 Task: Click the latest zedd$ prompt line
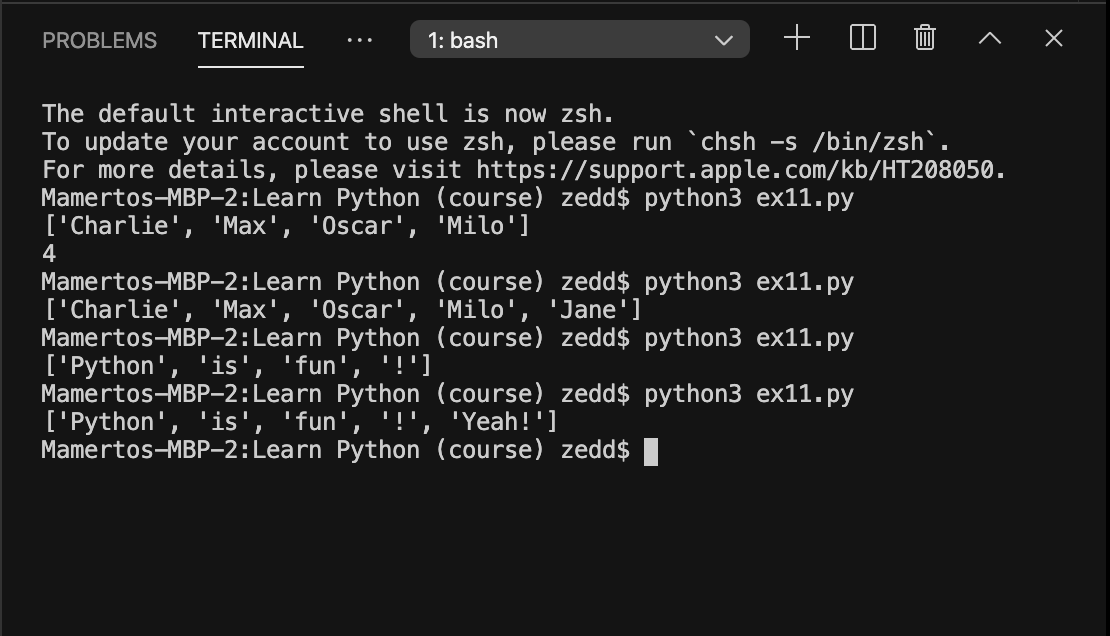(x=340, y=450)
